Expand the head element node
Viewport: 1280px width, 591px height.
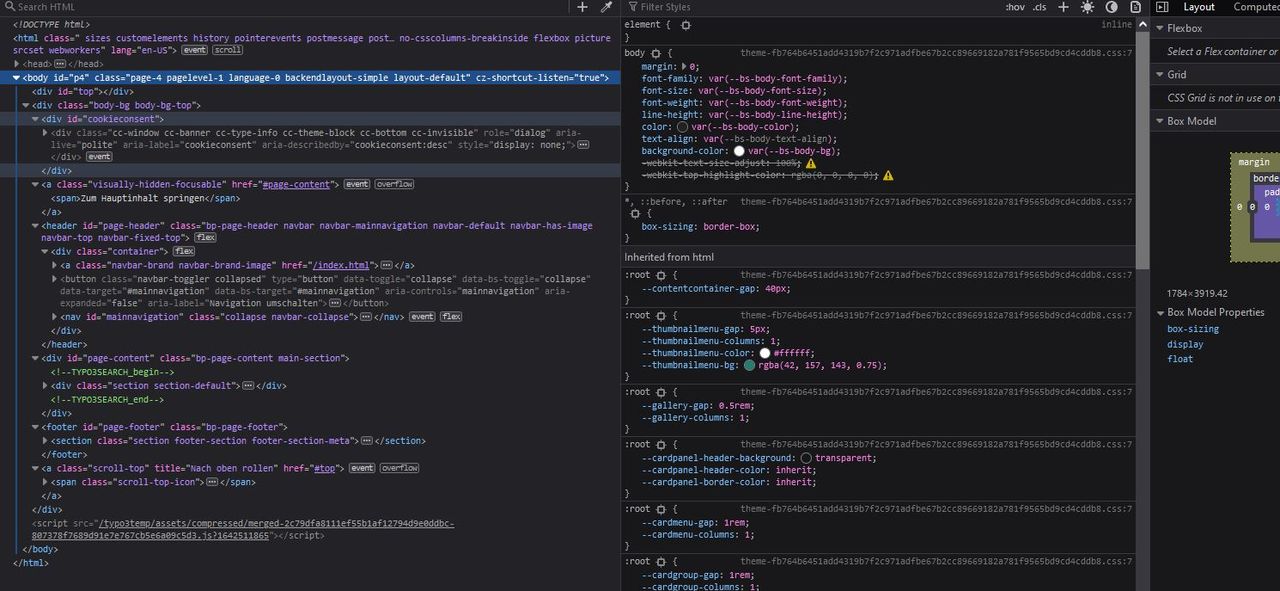coord(17,64)
